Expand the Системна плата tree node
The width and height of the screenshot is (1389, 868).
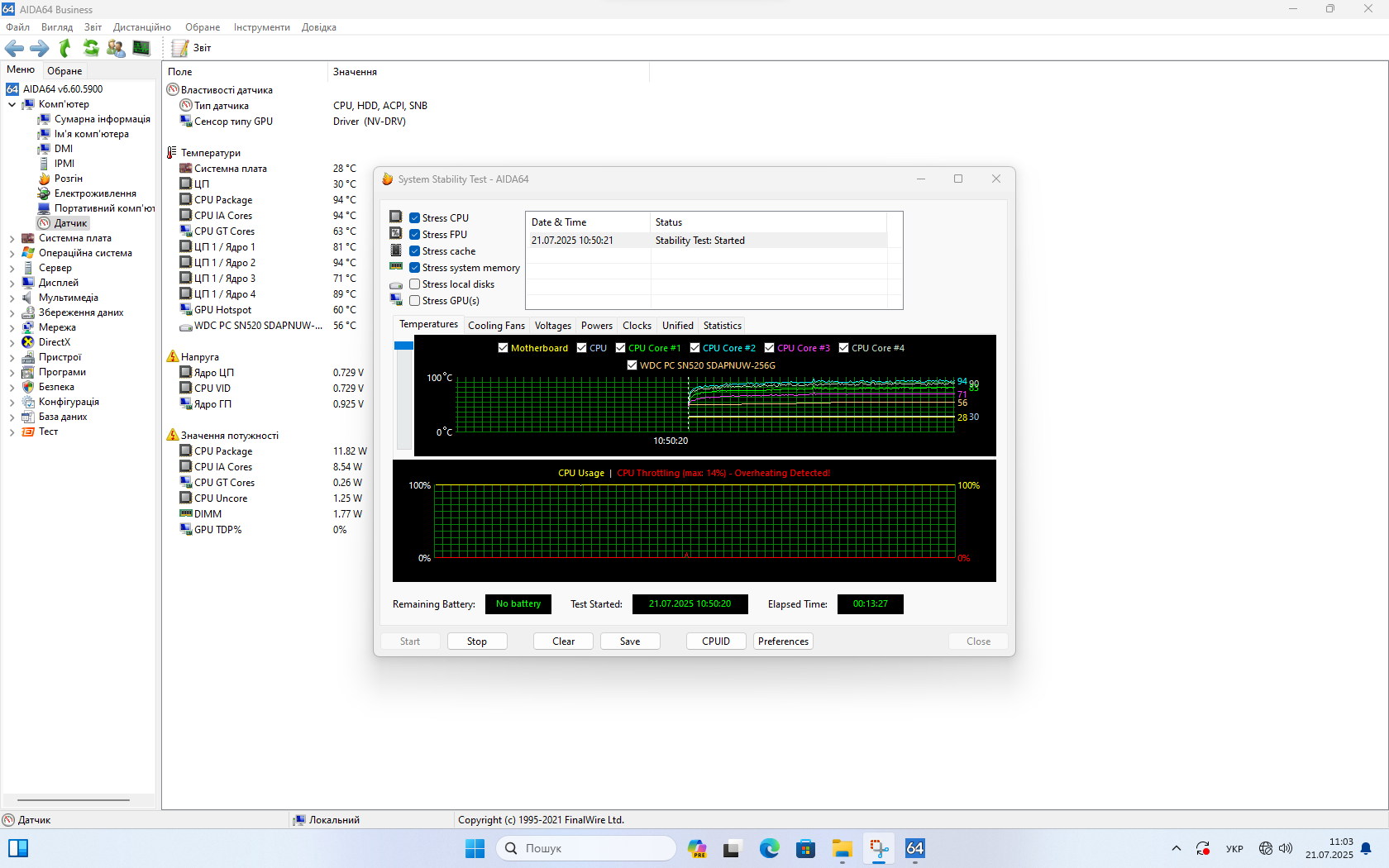[12, 239]
